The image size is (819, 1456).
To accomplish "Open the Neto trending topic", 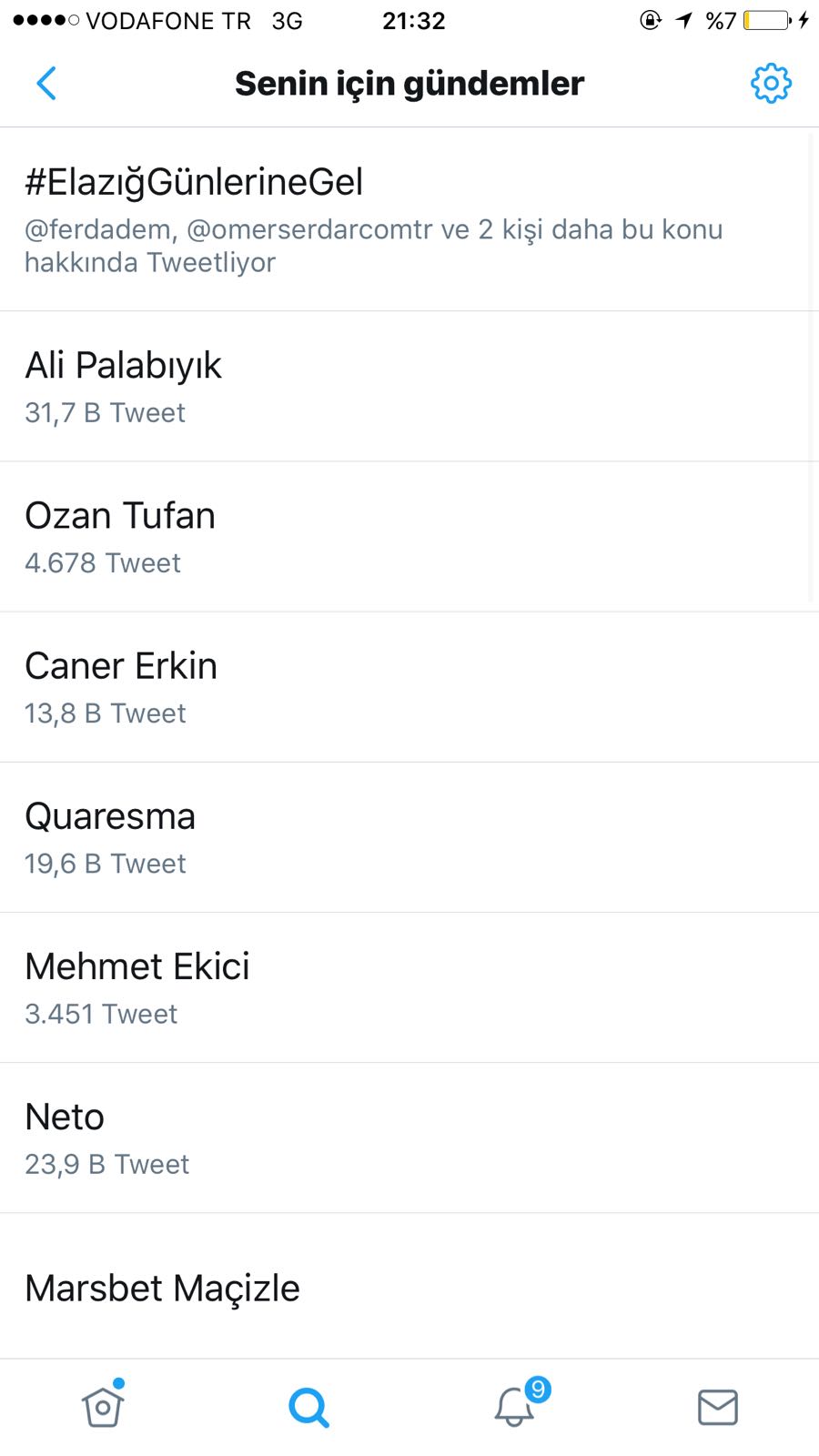I will 65,1117.
